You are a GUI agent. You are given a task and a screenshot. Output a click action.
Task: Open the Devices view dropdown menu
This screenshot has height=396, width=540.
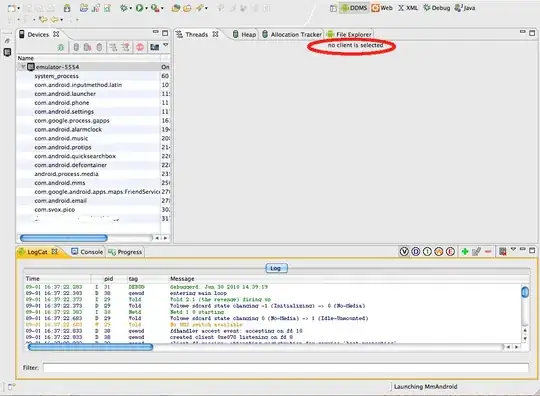click(166, 45)
